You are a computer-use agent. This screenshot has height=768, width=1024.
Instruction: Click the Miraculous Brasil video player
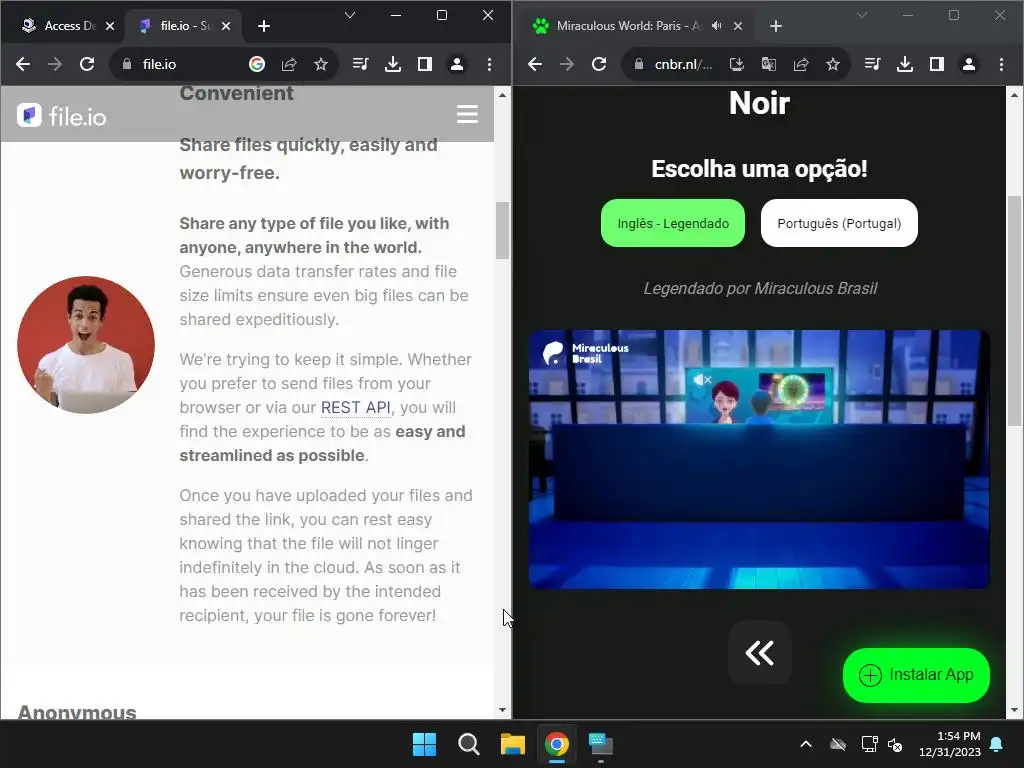tap(759, 459)
